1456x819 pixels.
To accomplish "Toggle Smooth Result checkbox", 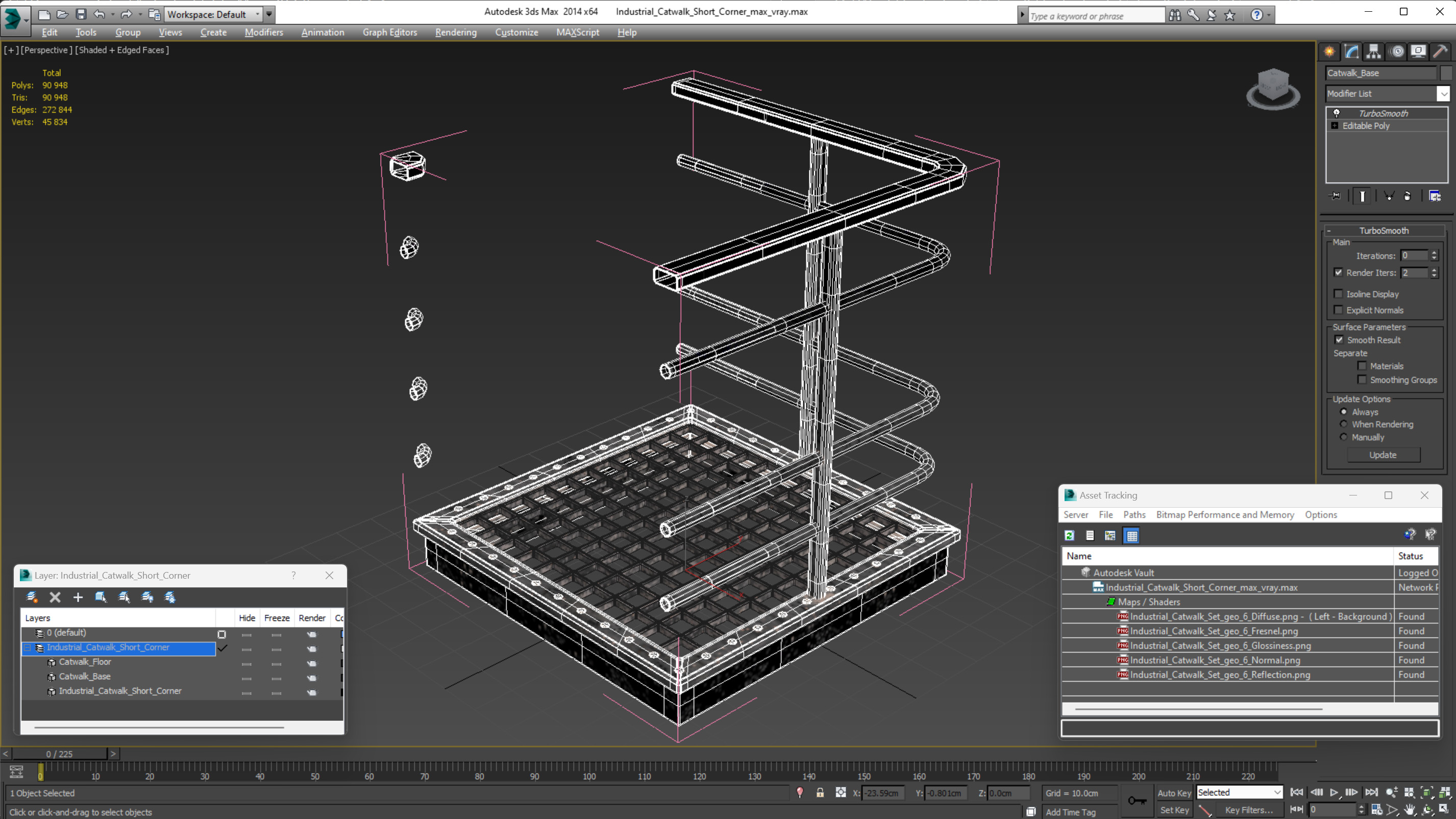I will tap(1339, 340).
